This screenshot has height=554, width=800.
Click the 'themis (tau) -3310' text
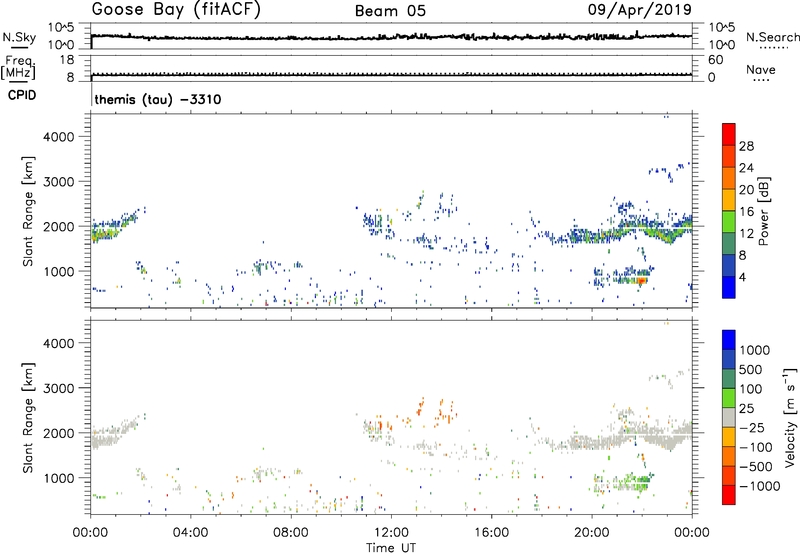(158, 99)
